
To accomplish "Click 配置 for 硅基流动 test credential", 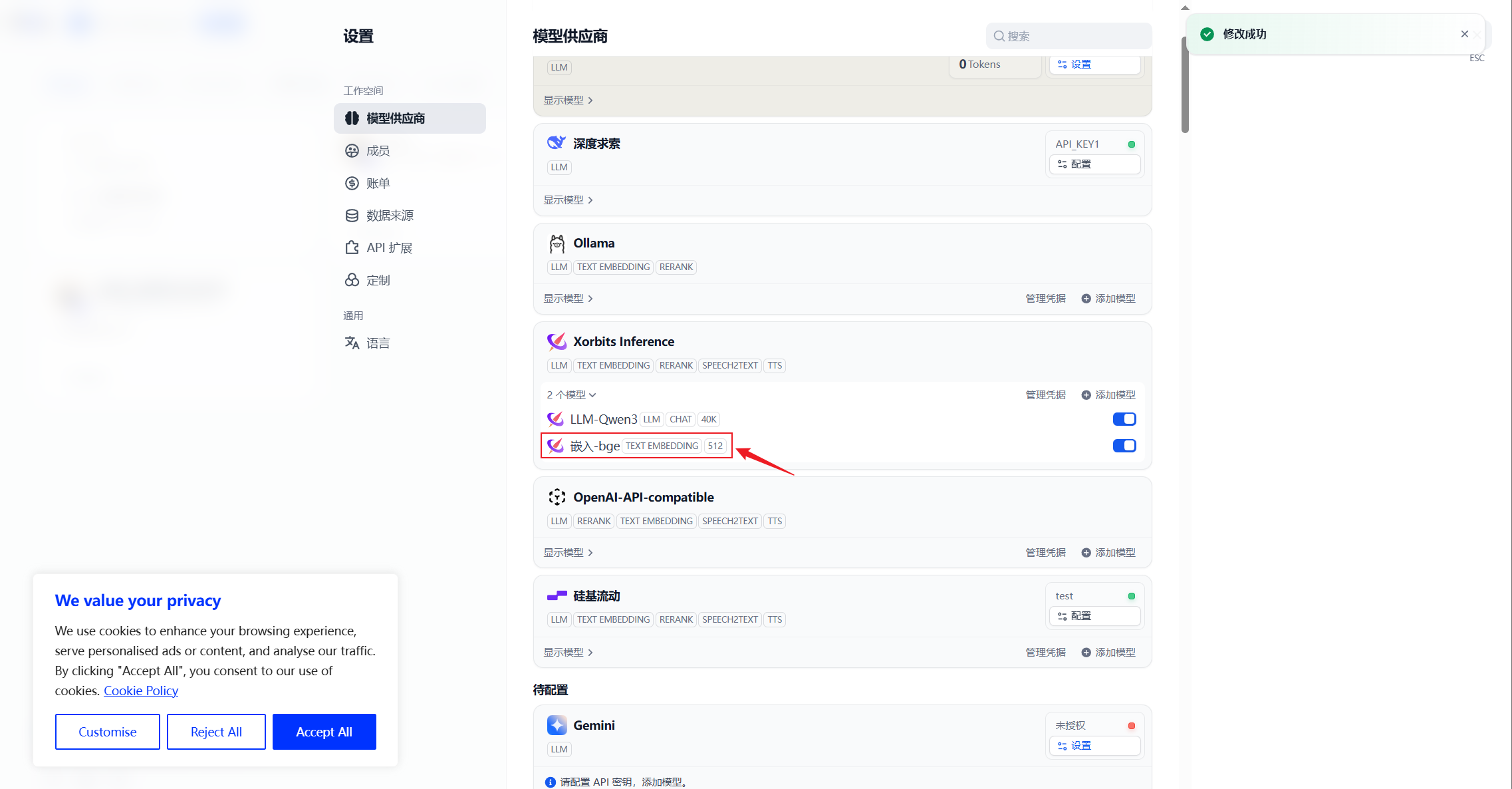I will click(1094, 616).
